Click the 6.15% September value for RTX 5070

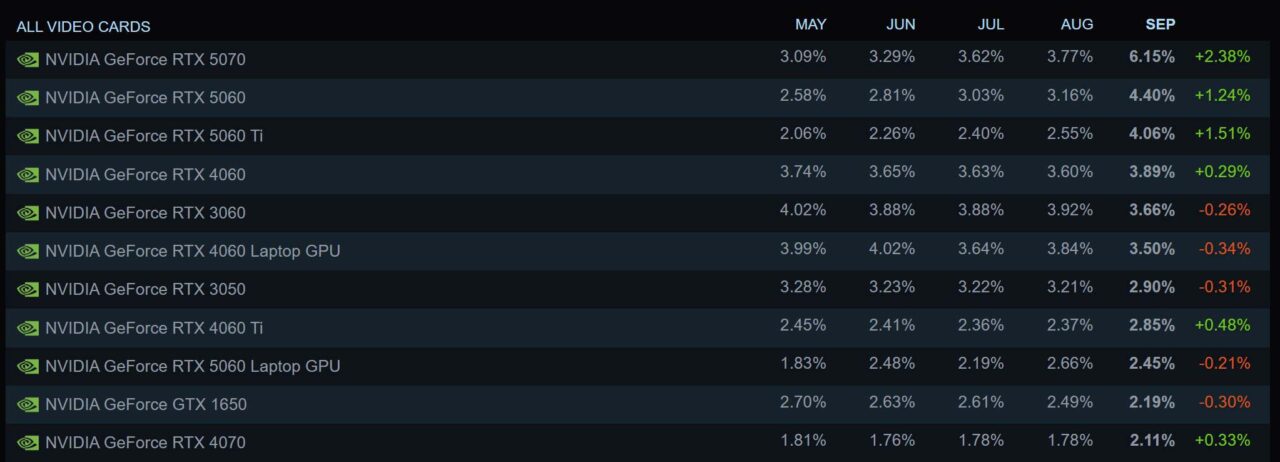(1152, 57)
